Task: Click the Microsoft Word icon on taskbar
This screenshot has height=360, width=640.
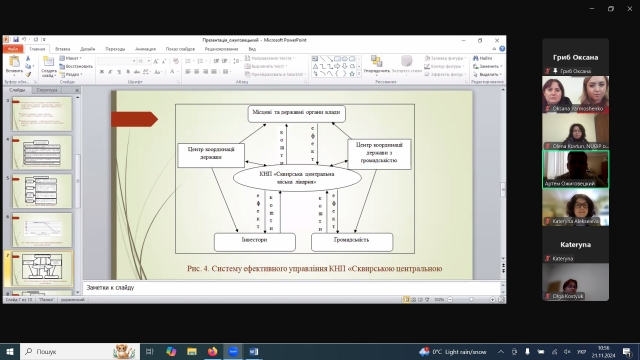Action: point(253,351)
